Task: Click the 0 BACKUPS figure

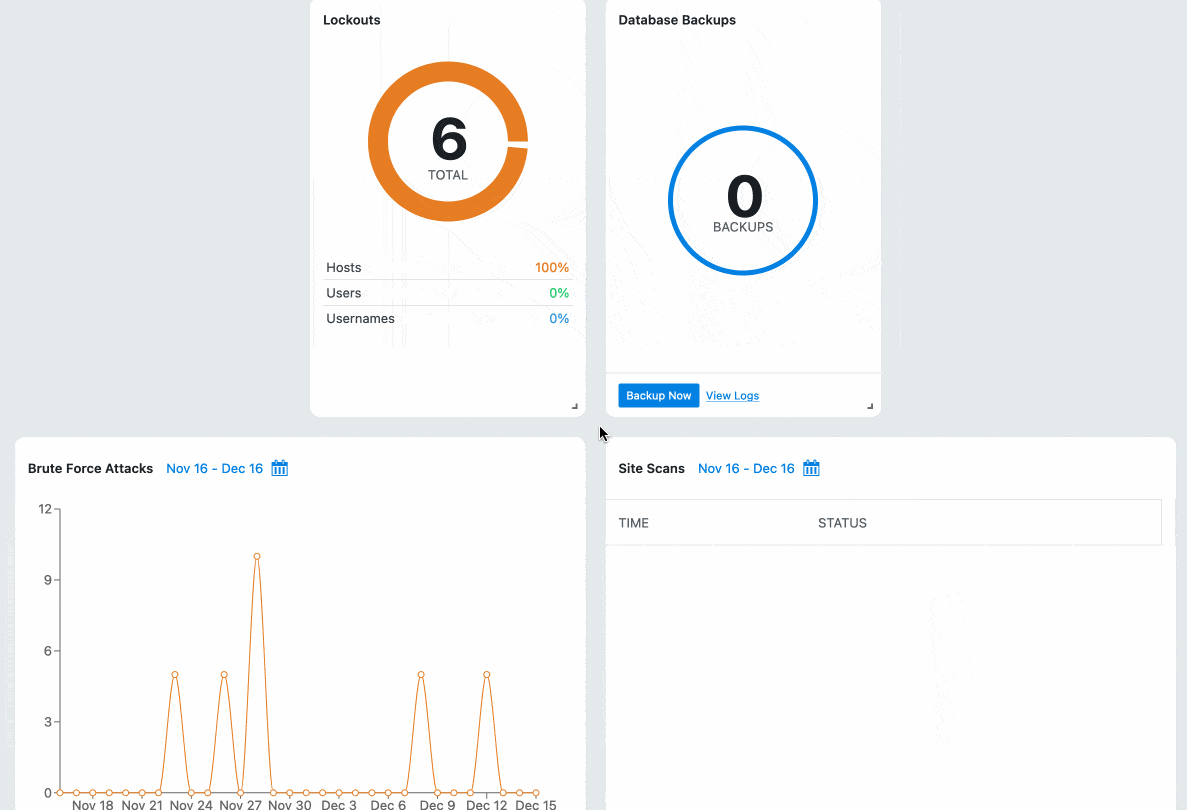Action: click(743, 203)
